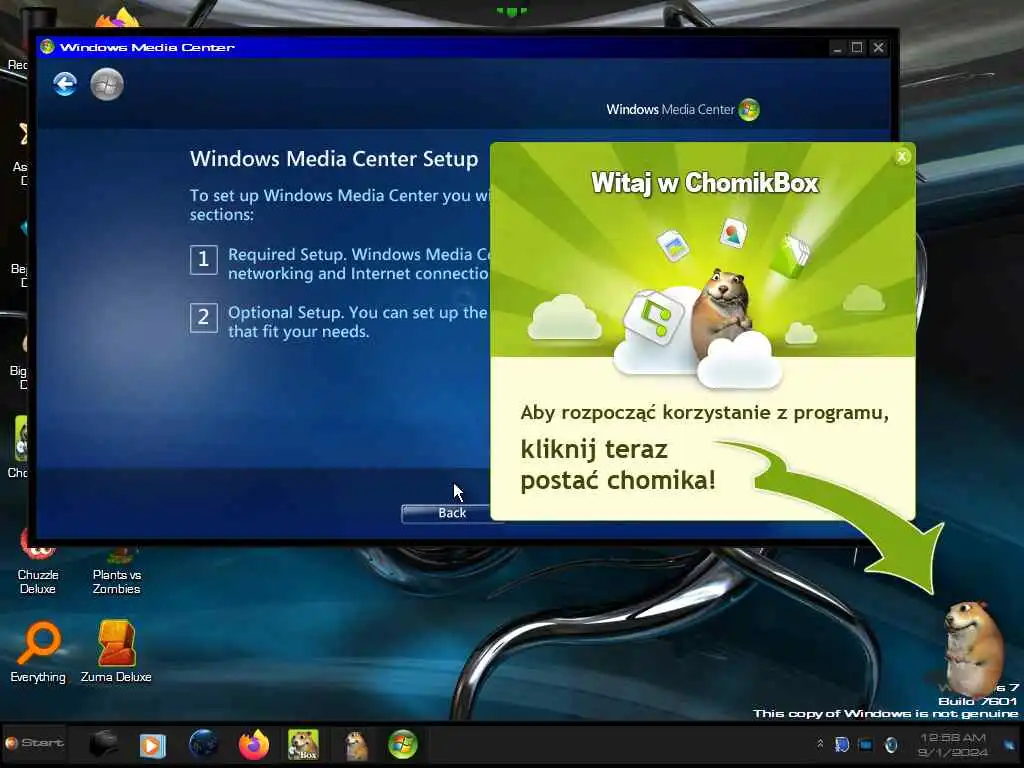Viewport: 1024px width, 768px height.
Task: Switch to Windows Media Center taskbar icon
Action: click(x=402, y=744)
